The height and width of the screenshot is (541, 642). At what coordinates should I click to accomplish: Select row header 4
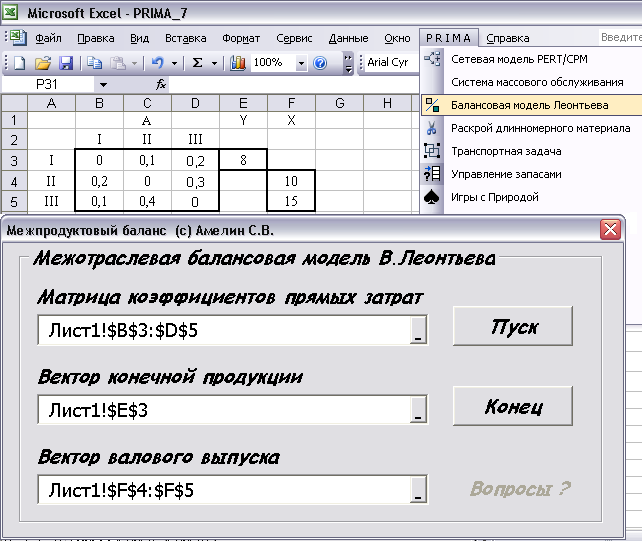tap(14, 181)
